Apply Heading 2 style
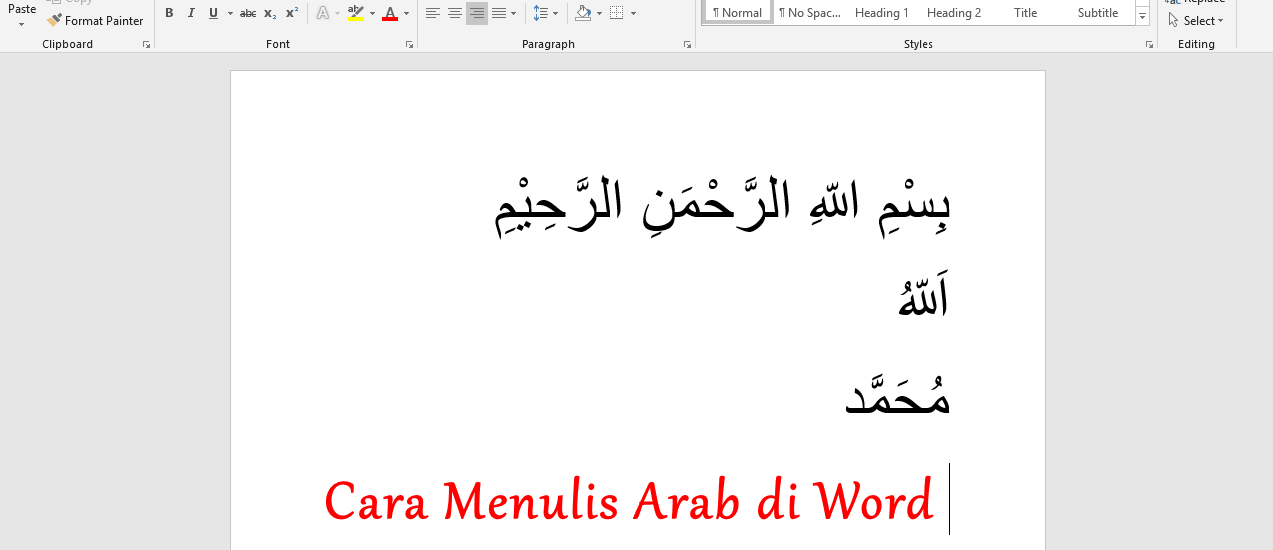This screenshot has height=550, width=1273. pos(954,12)
